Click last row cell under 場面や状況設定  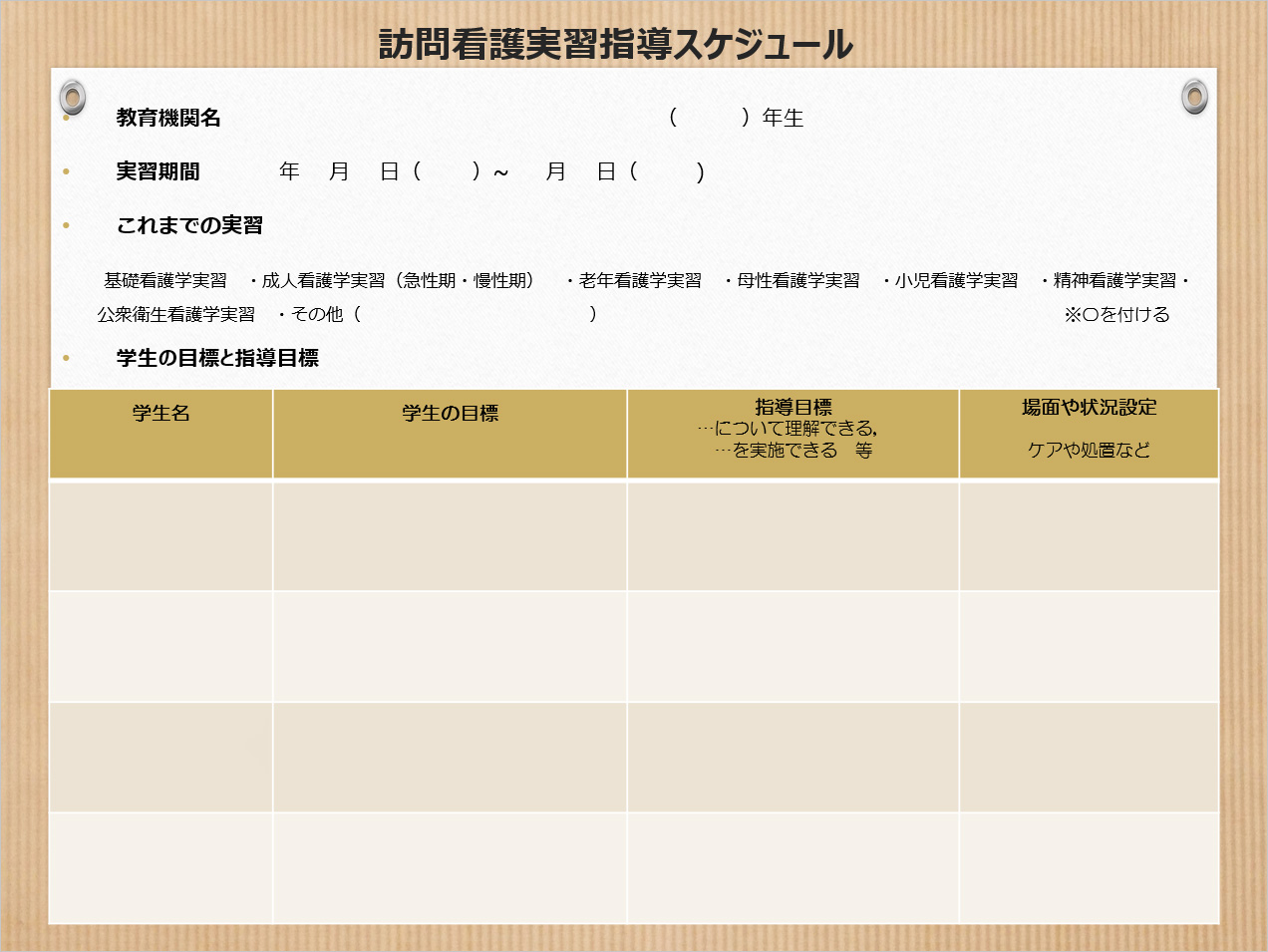click(1089, 867)
